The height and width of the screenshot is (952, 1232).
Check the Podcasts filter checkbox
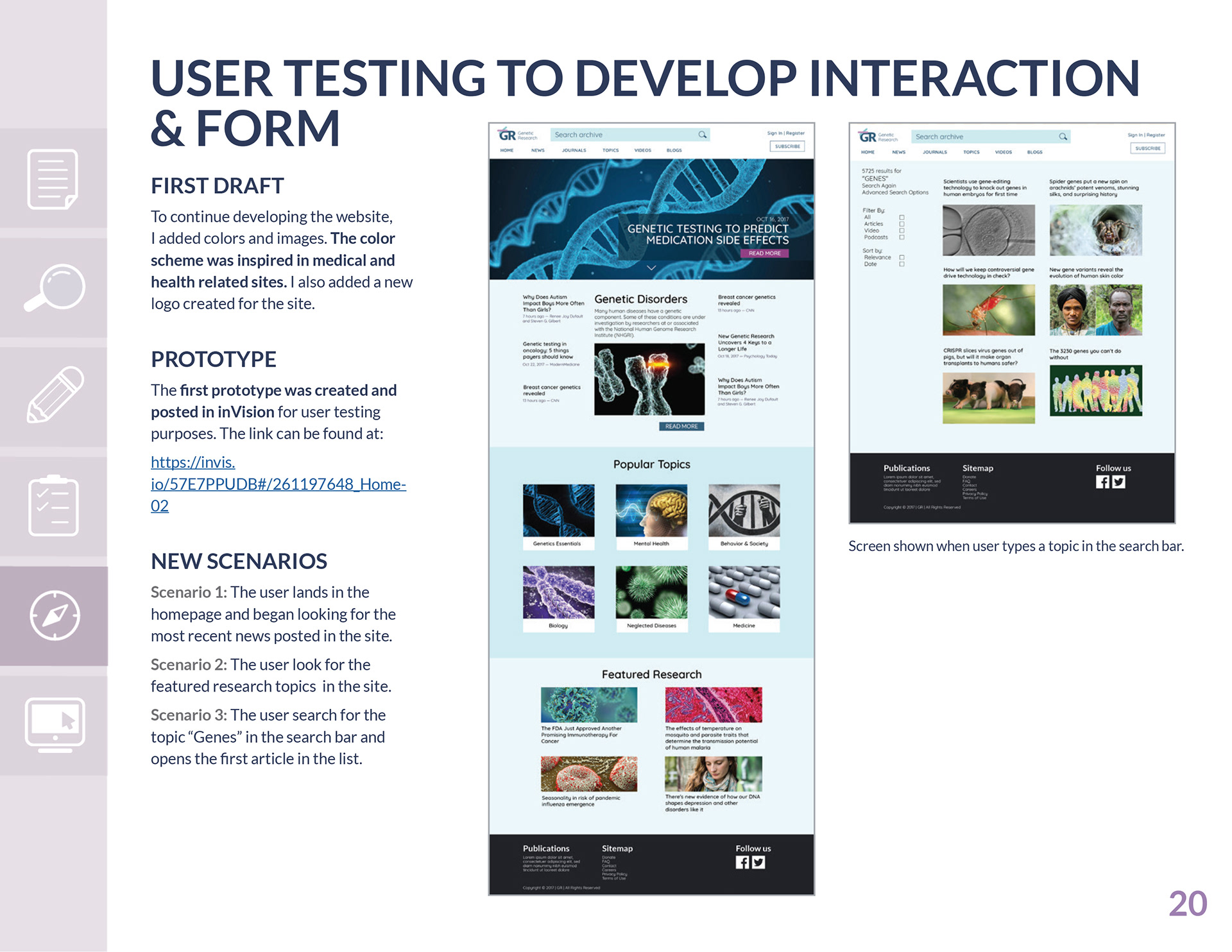(x=902, y=237)
